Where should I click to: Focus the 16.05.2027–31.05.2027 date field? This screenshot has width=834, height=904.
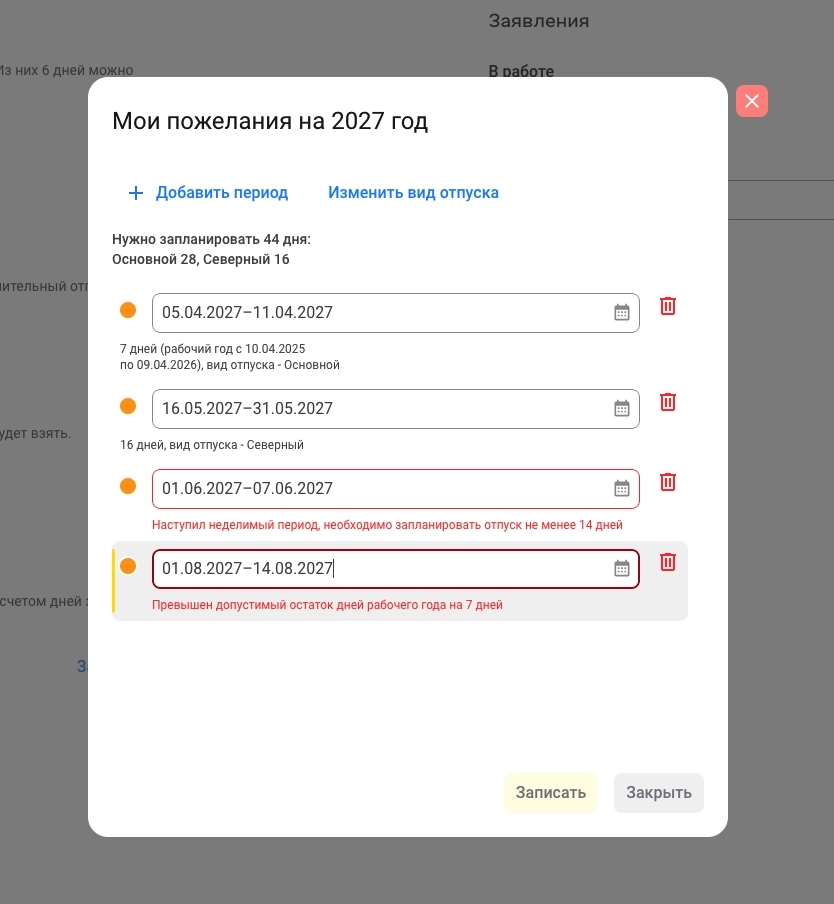pyautogui.click(x=395, y=409)
